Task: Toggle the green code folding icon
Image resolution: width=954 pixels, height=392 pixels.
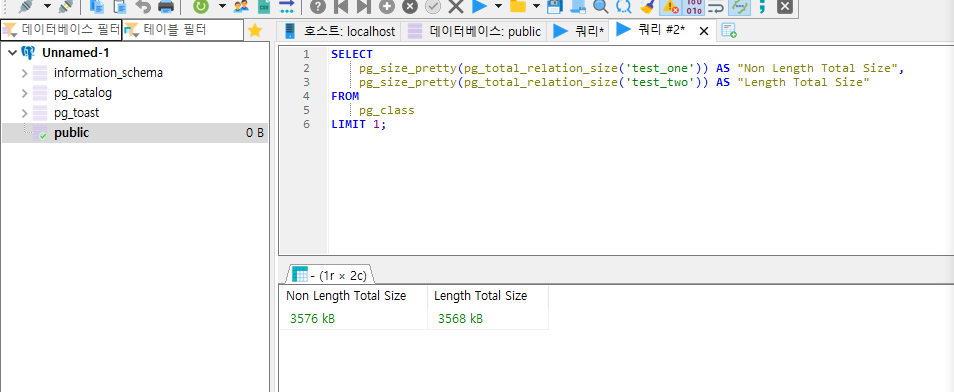Action: coord(739,7)
